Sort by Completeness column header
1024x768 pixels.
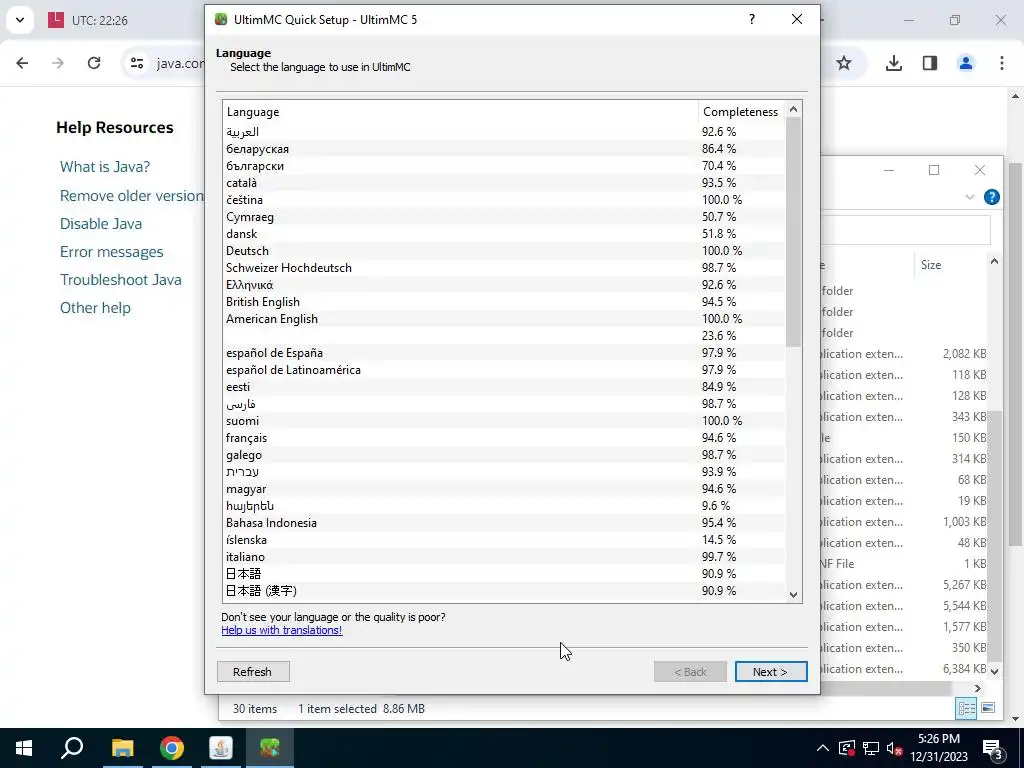[741, 112]
